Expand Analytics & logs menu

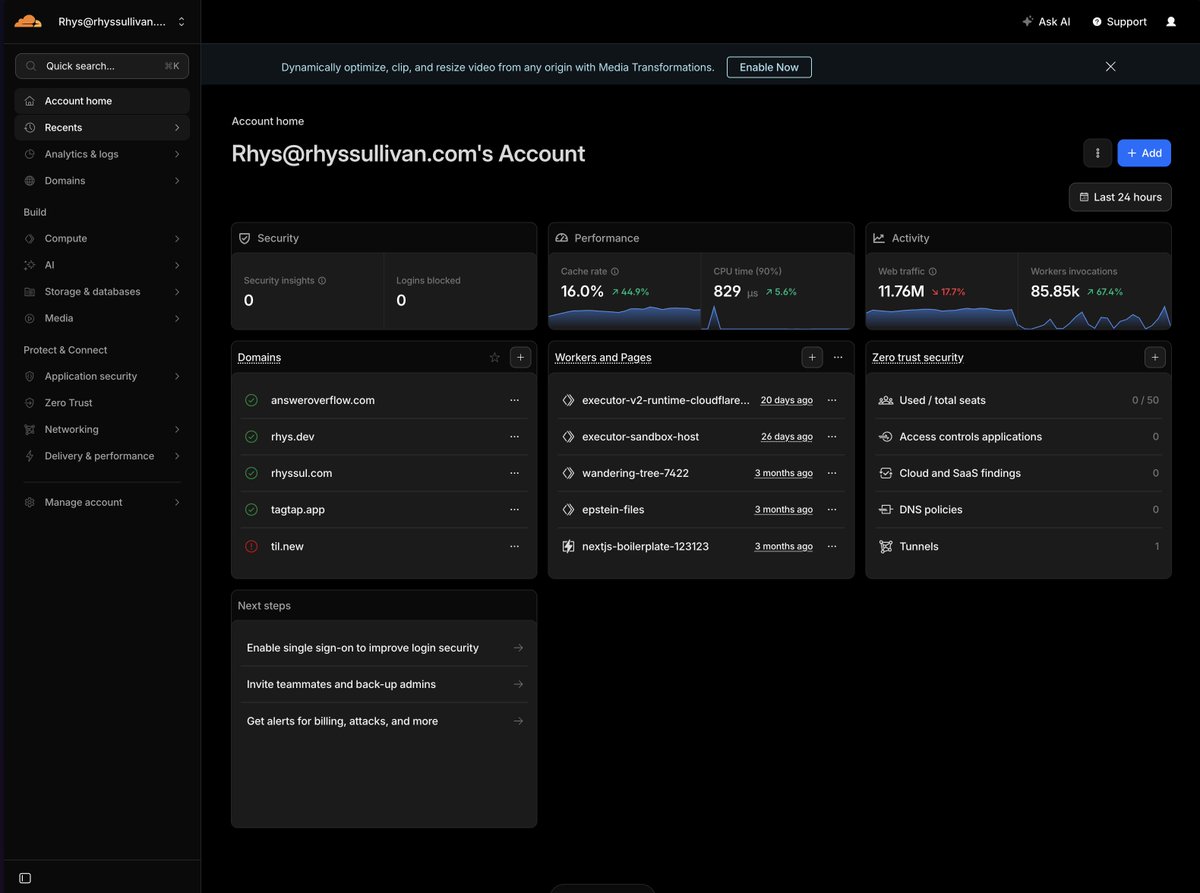pyautogui.click(x=102, y=154)
